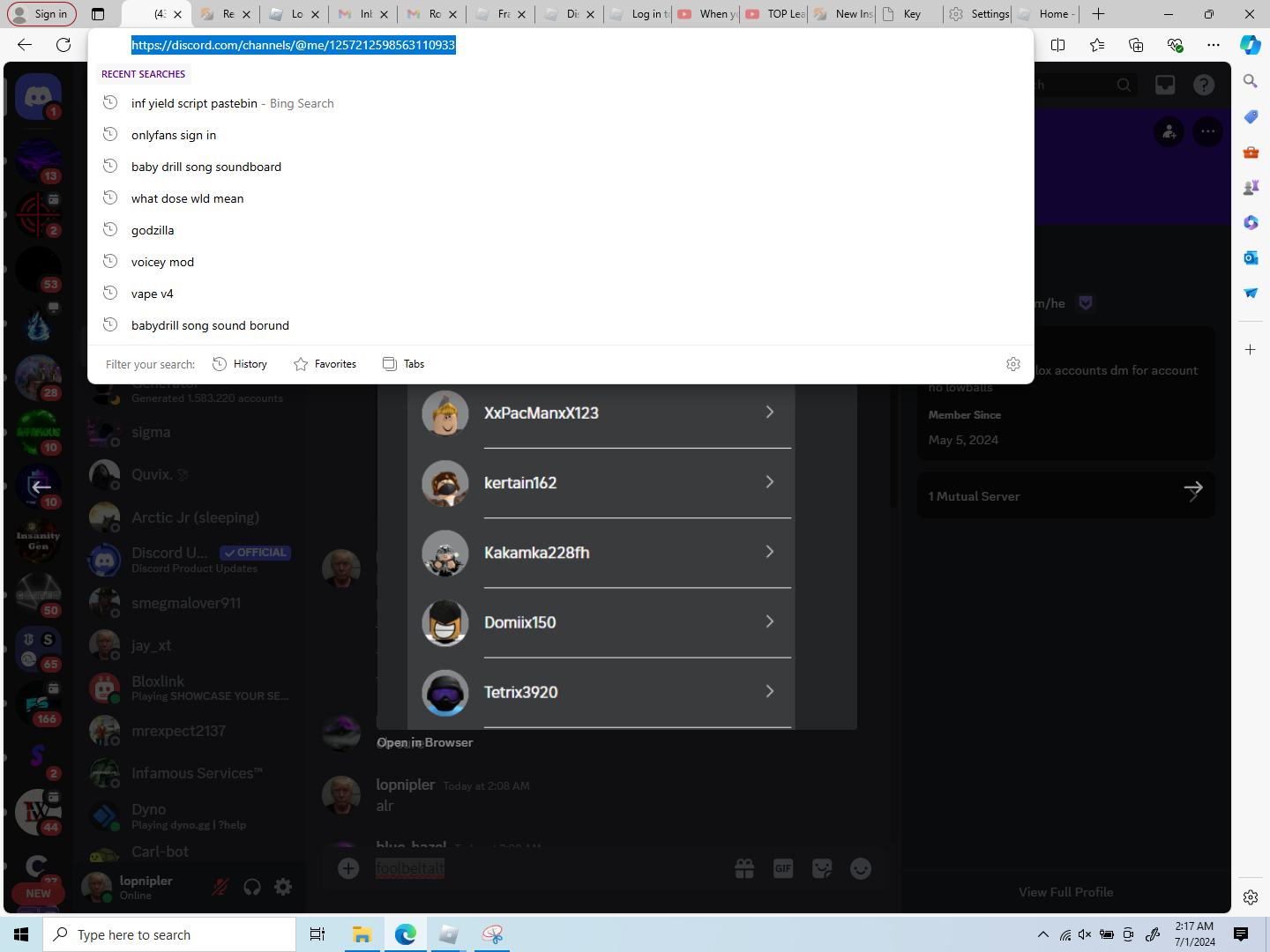Toggle deafen headphones in Discord user panel
The width and height of the screenshot is (1270, 952).
[252, 887]
